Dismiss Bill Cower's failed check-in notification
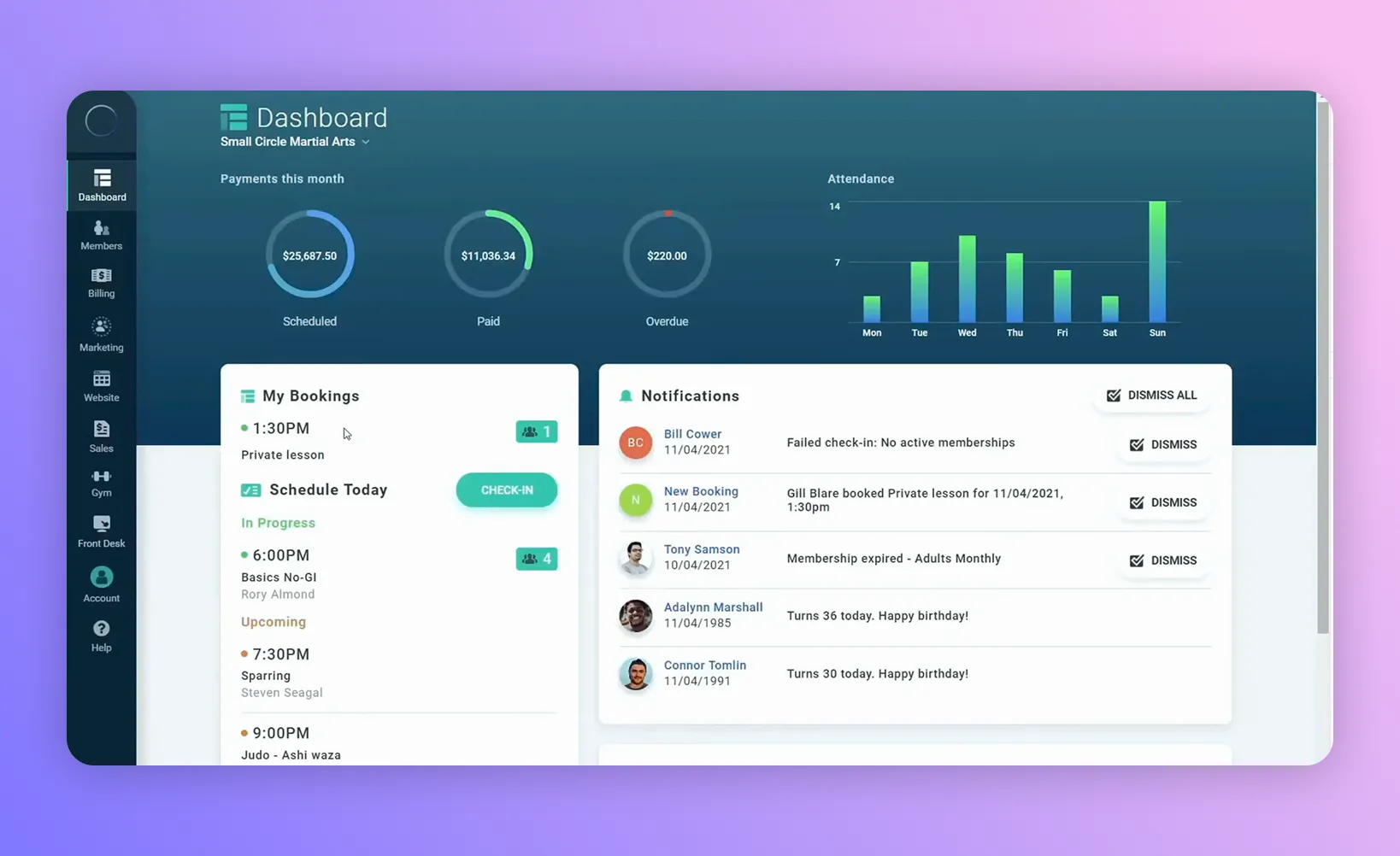 (x=1163, y=444)
